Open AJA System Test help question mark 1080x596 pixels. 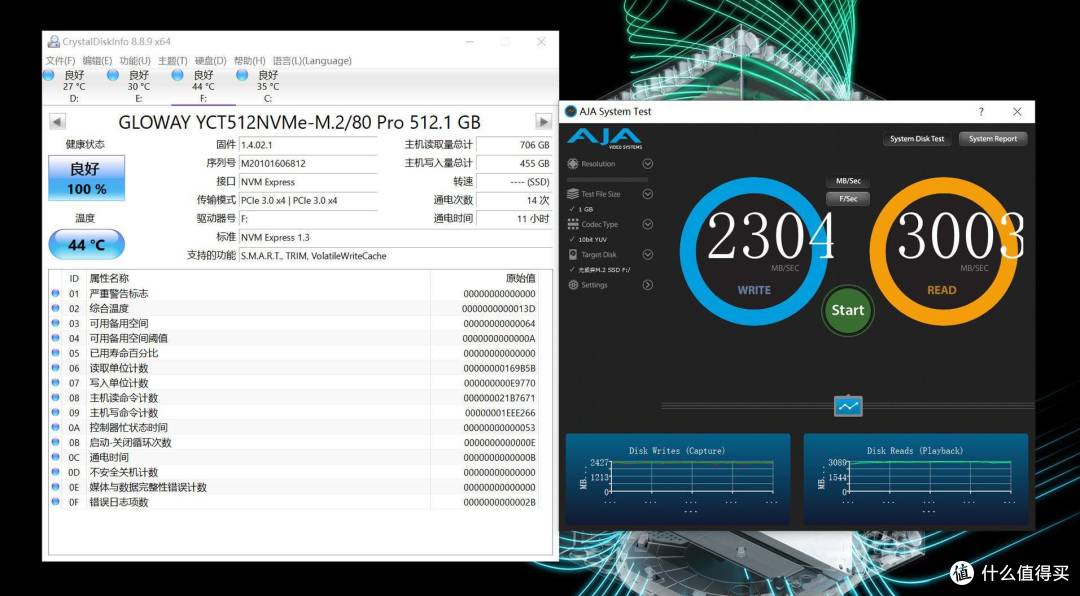[x=981, y=112]
